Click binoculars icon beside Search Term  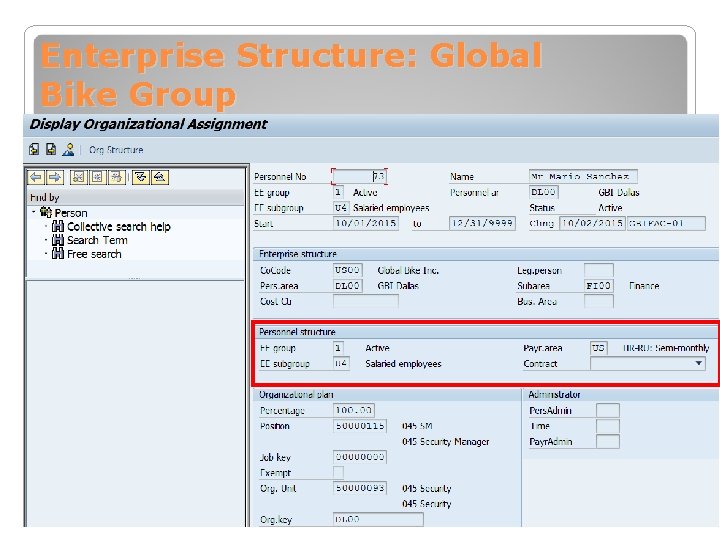coord(57,240)
